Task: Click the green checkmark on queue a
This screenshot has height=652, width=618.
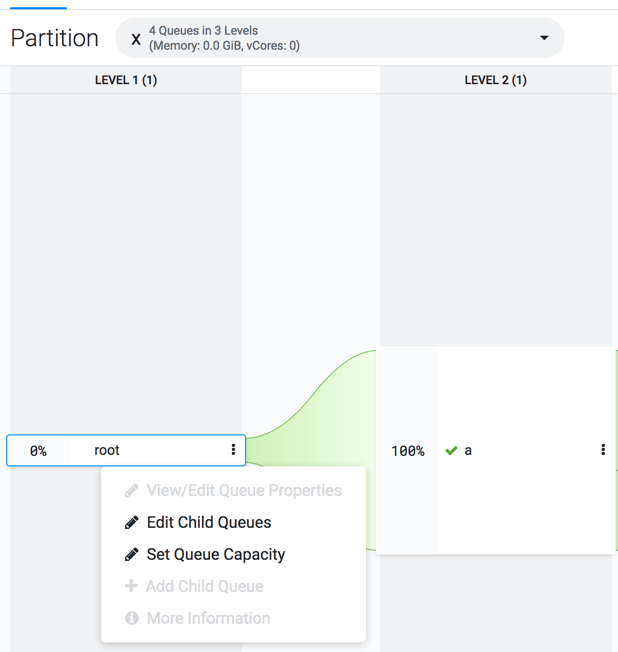Action: click(451, 451)
